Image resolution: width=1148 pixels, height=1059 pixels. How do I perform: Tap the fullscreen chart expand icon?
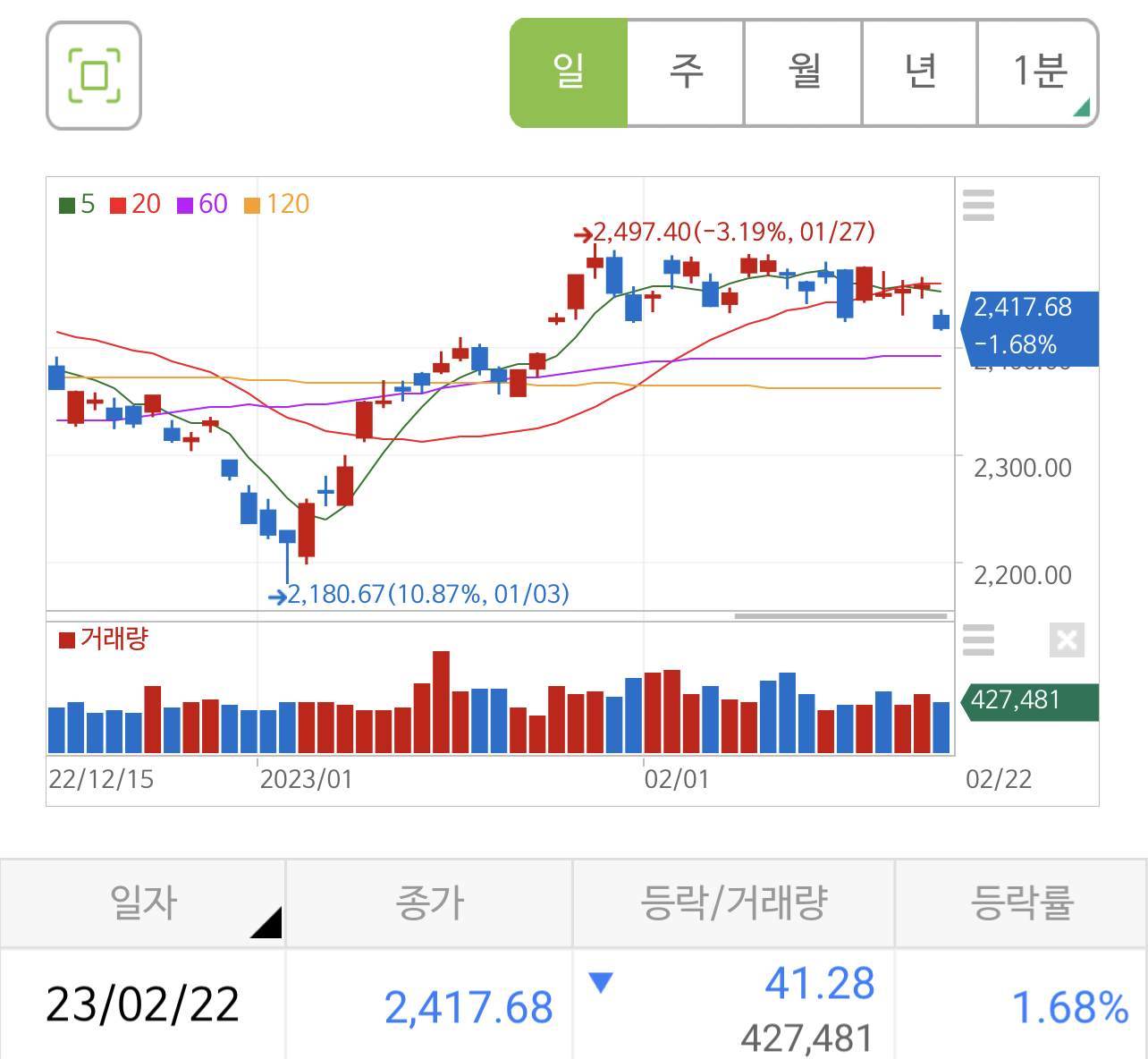[x=94, y=76]
